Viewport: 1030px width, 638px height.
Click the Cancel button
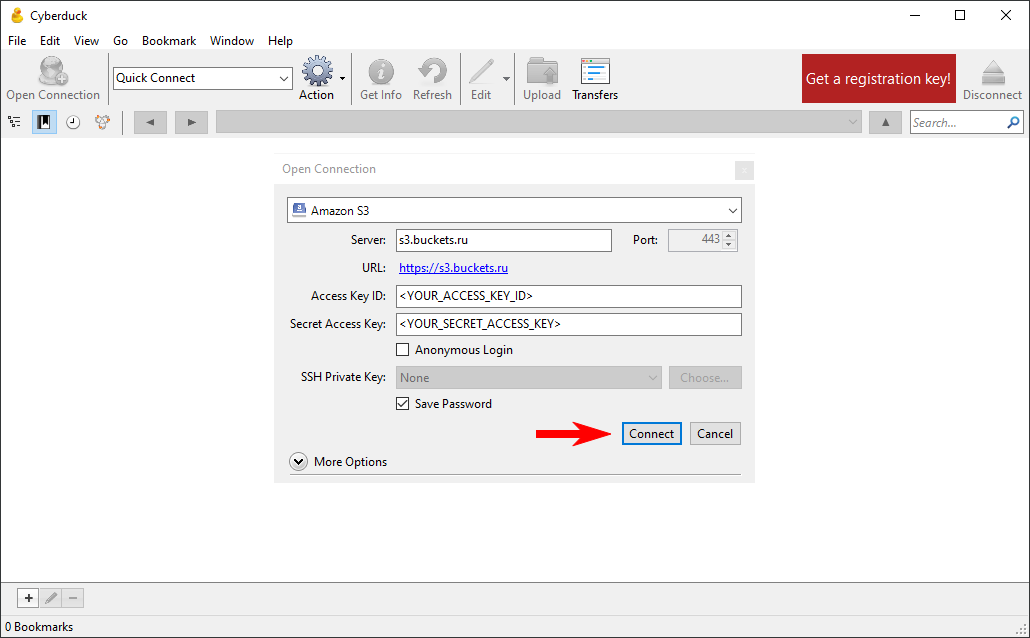715,434
